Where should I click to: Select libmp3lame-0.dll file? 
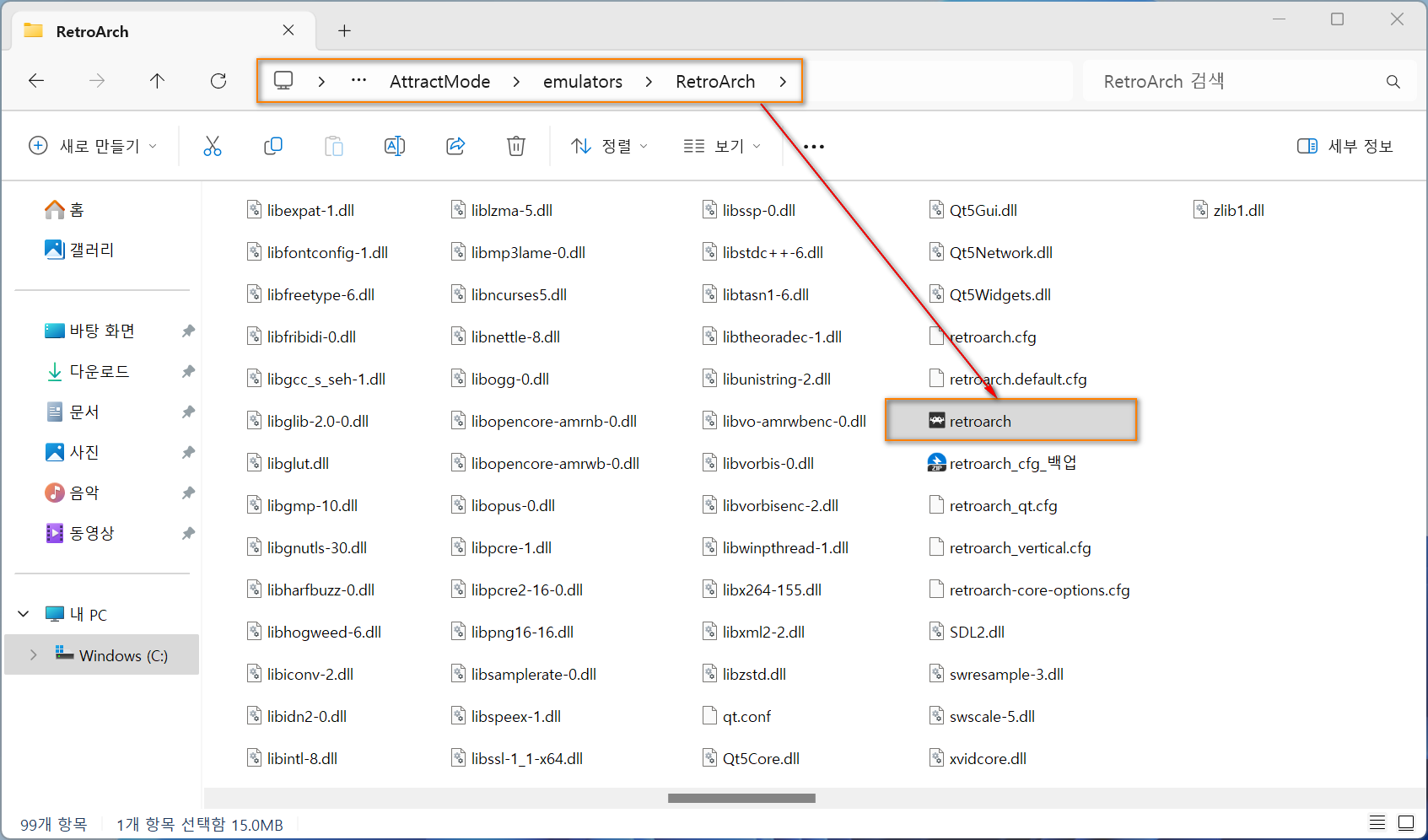tap(519, 252)
